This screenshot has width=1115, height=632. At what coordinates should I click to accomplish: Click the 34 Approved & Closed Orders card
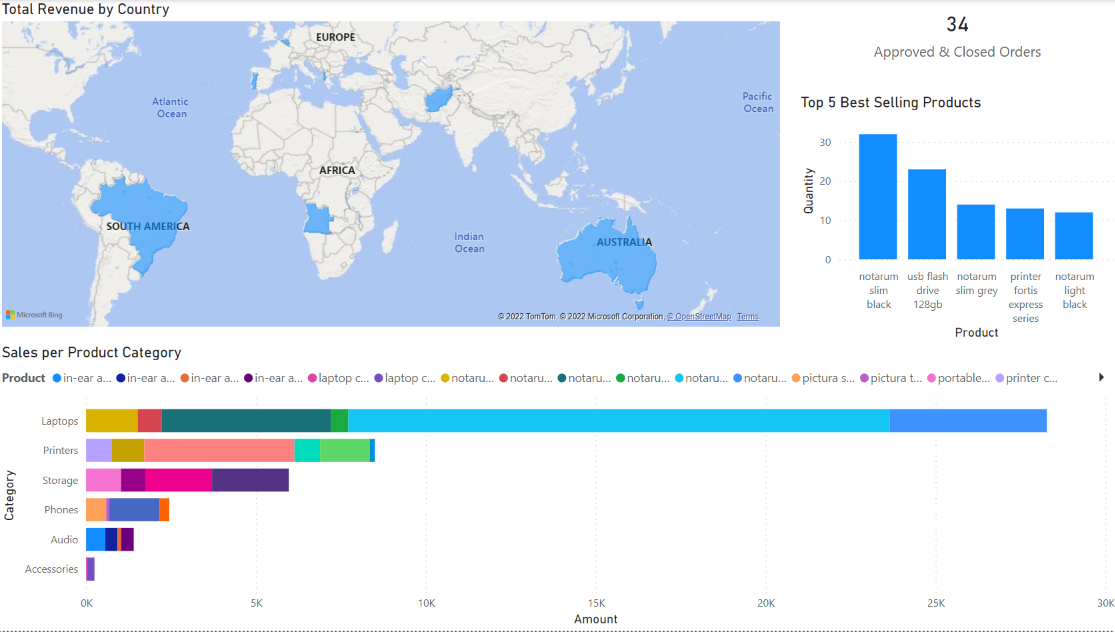pos(957,37)
